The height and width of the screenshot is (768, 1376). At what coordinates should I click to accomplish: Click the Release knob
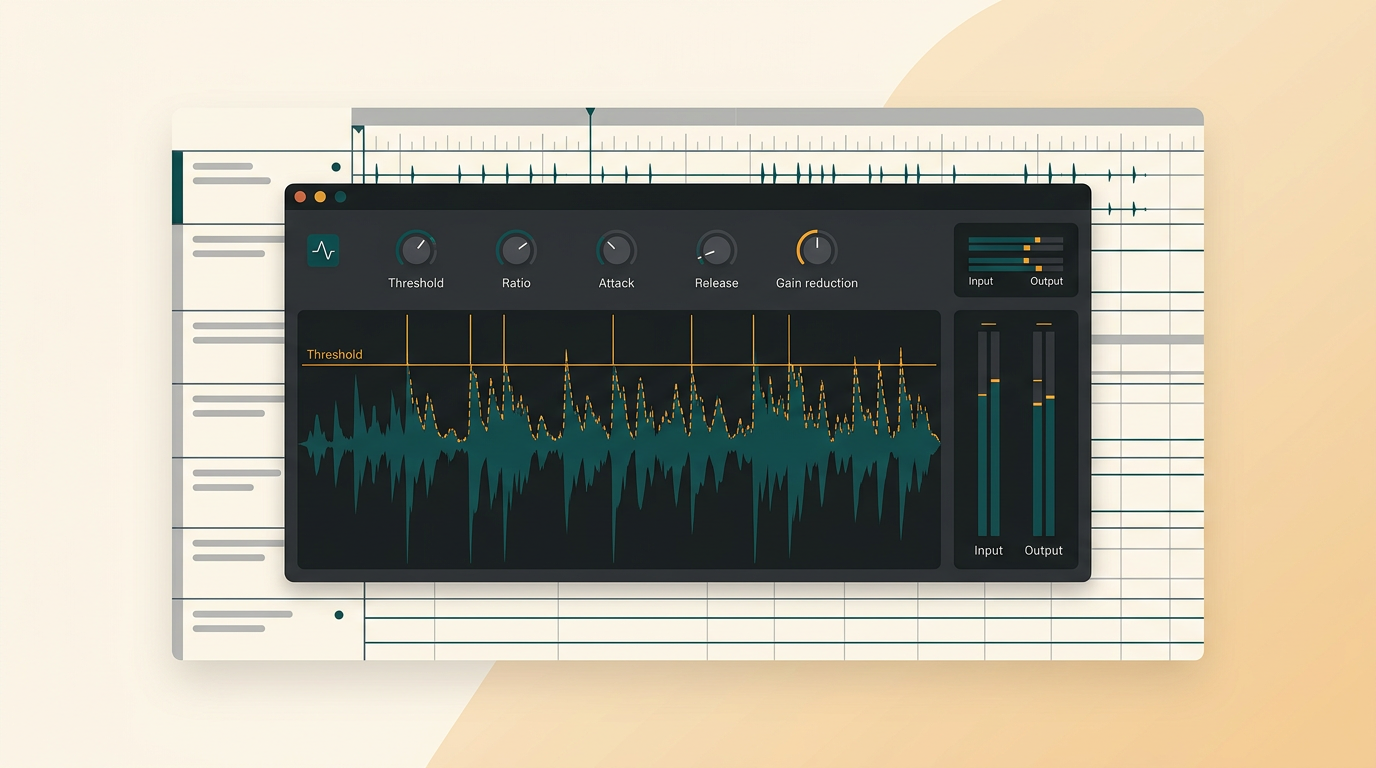point(716,249)
